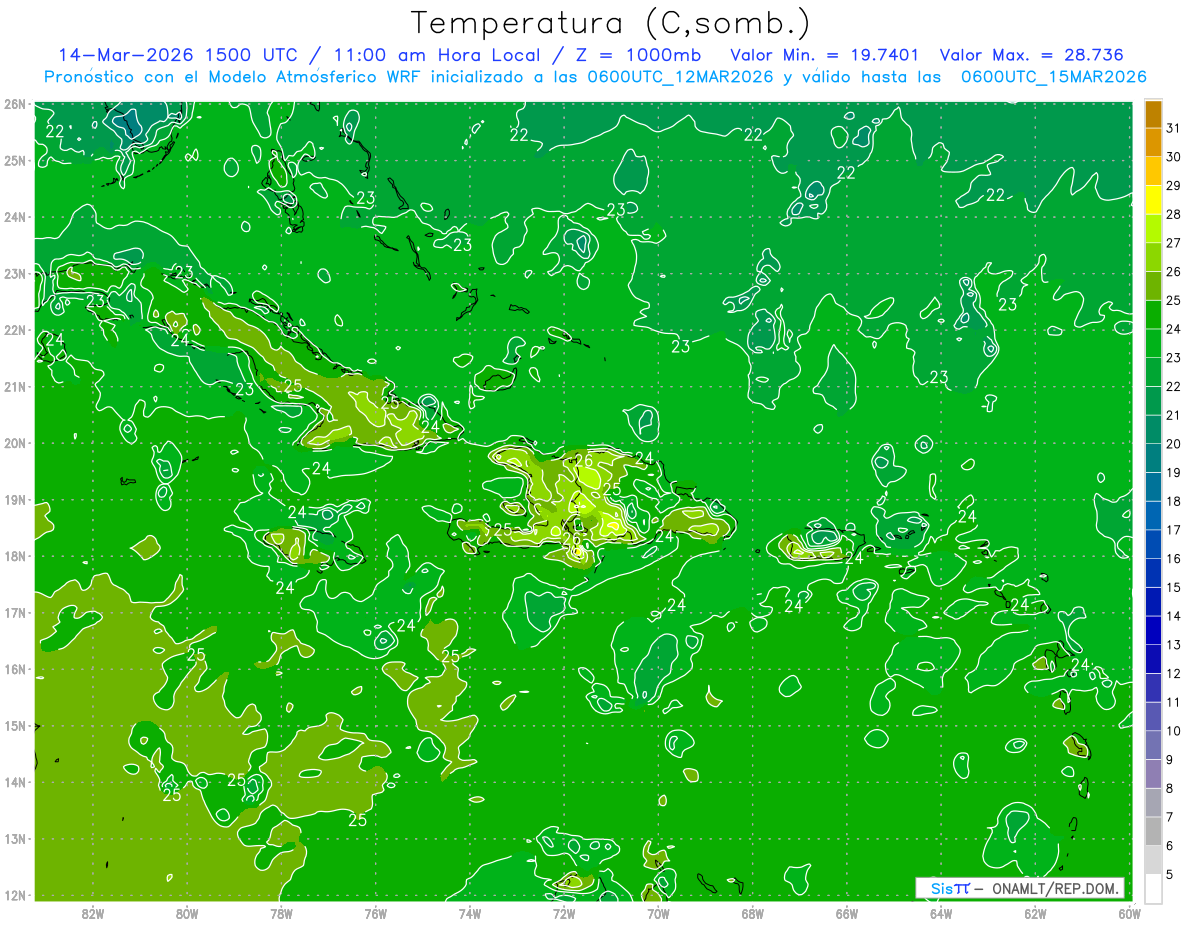The height and width of the screenshot is (927, 1200).
Task: Click longitude axis label '82W'
Action: [x=93, y=913]
